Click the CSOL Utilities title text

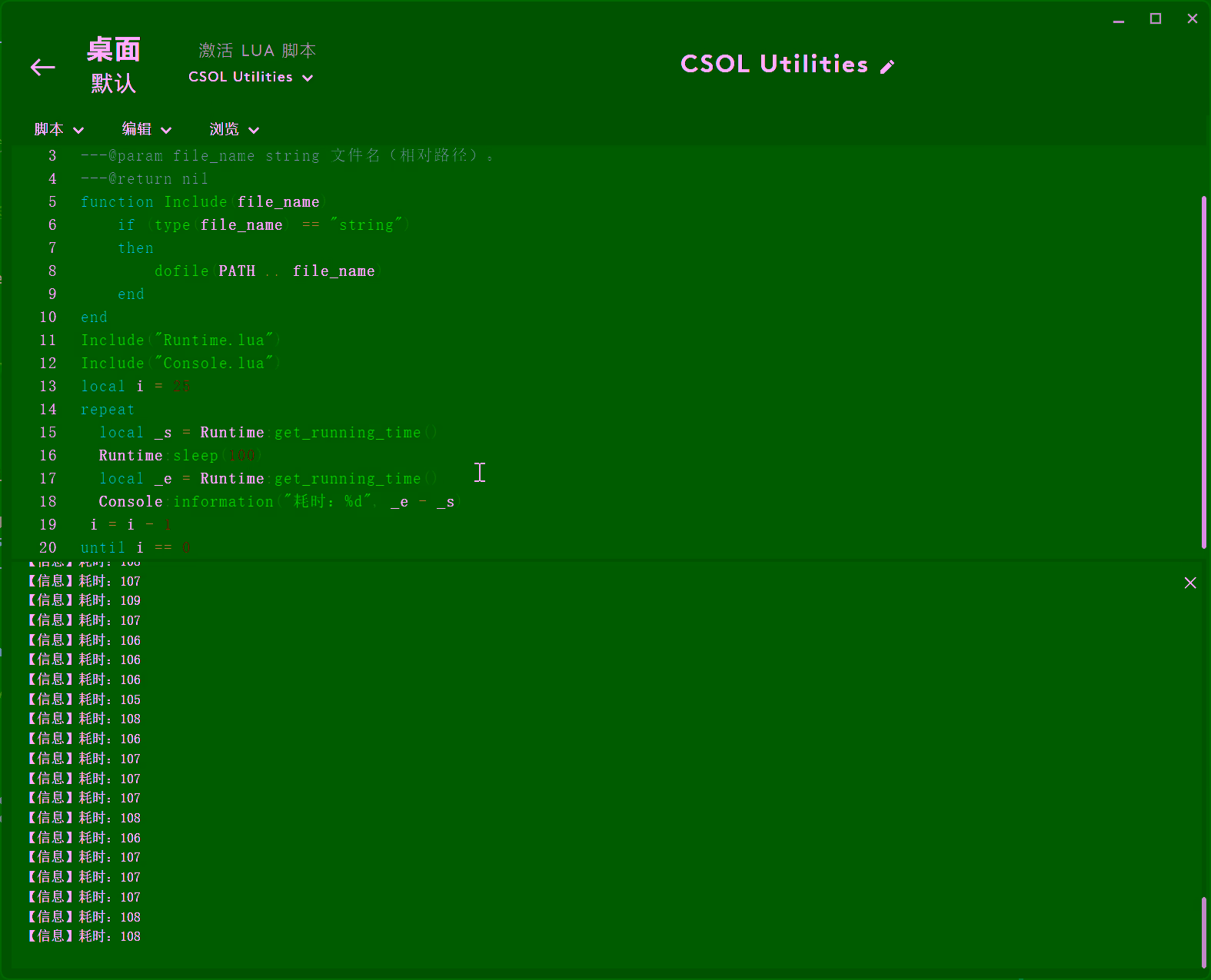[x=774, y=65]
